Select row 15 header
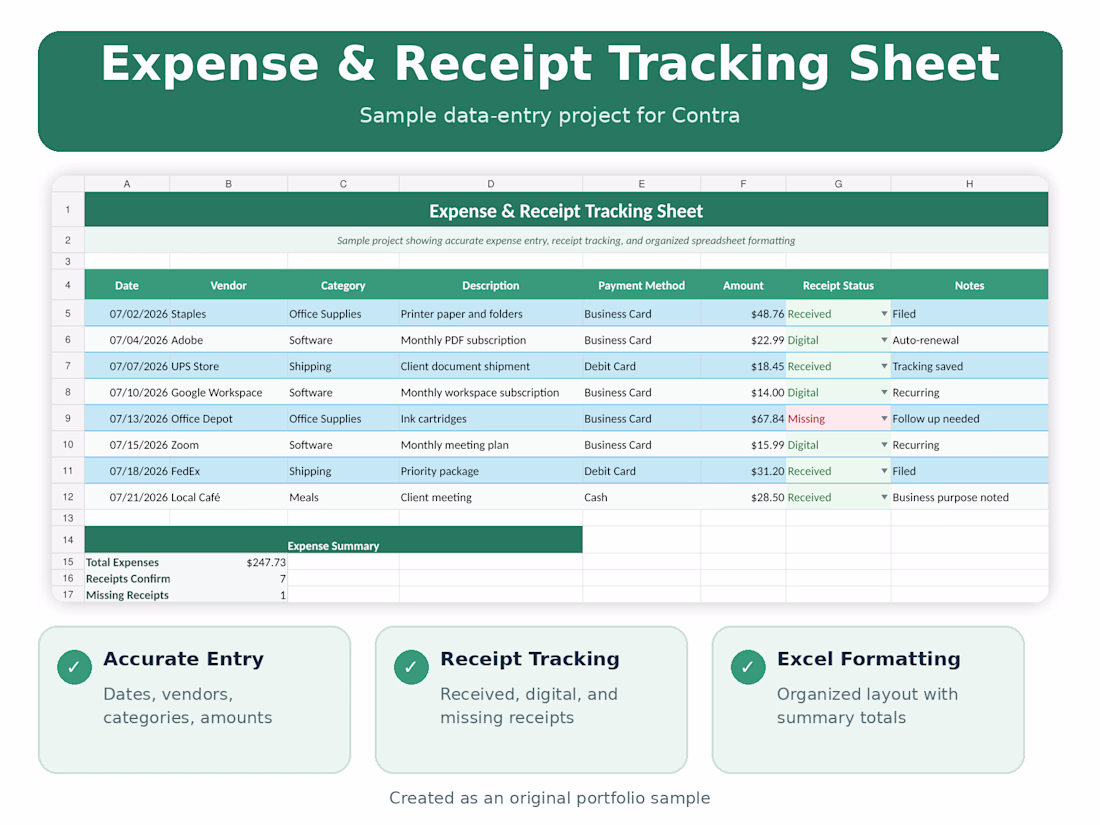The image size is (1100, 825). click(68, 562)
